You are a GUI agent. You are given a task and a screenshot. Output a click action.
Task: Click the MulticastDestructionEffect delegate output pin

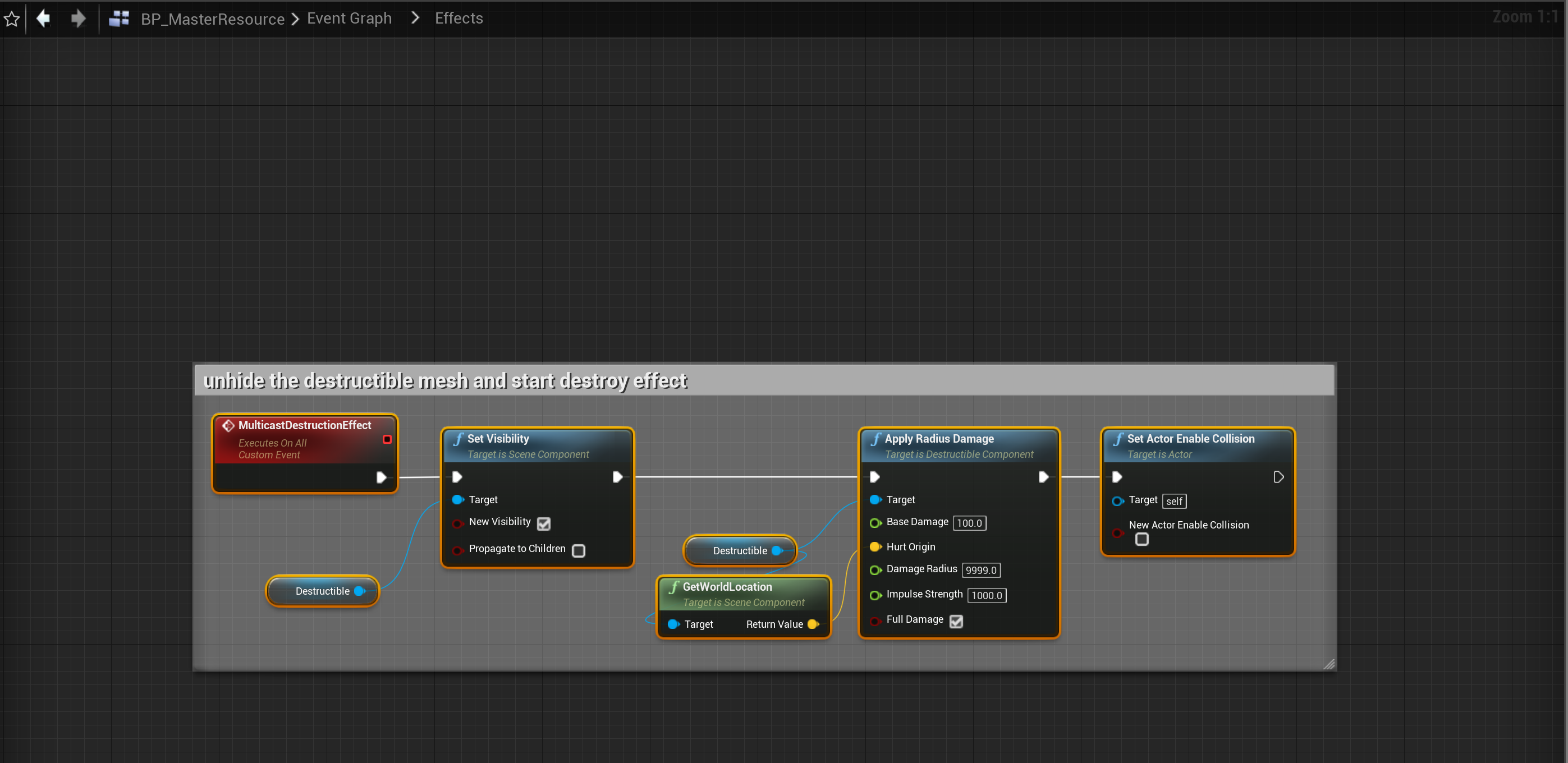pos(387,439)
